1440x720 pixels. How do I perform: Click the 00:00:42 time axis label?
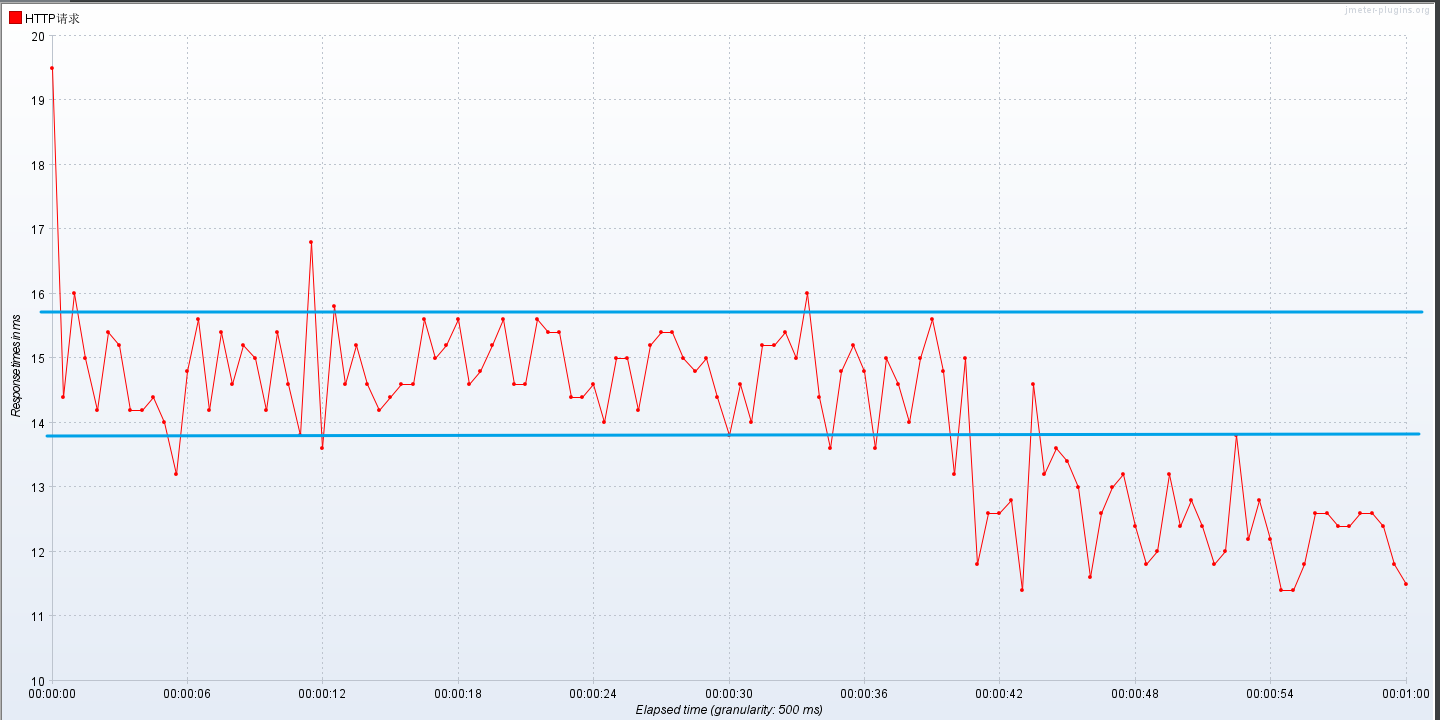[x=999, y=693]
